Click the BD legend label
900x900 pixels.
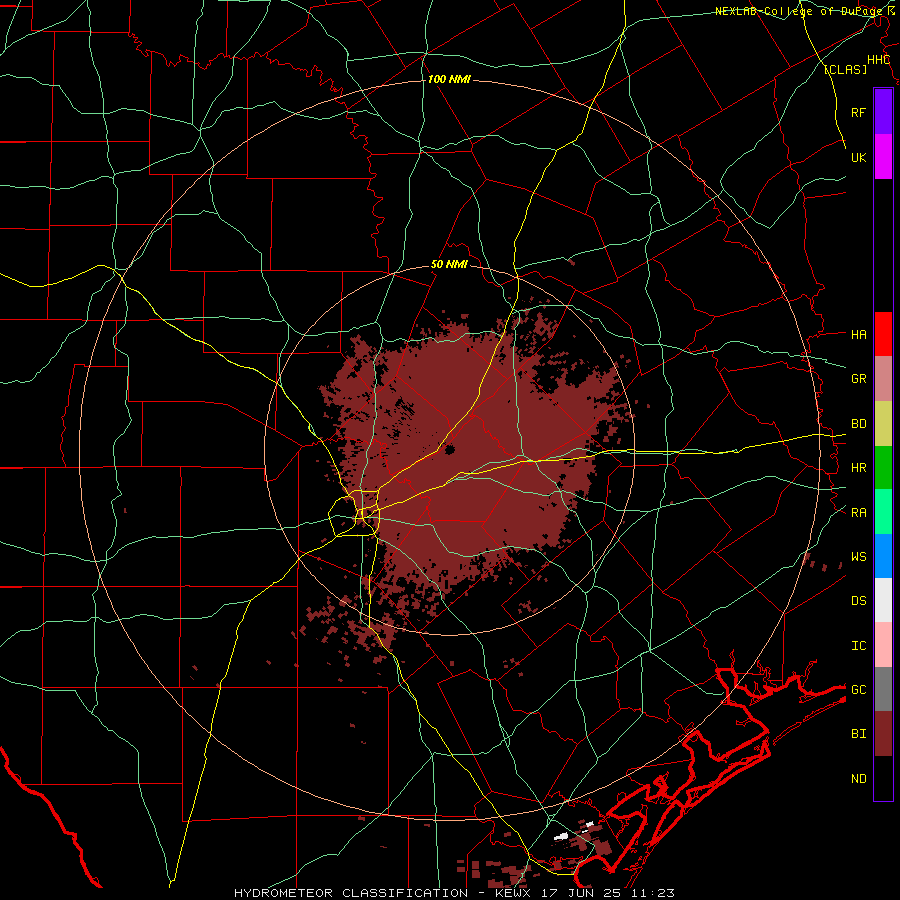click(858, 424)
